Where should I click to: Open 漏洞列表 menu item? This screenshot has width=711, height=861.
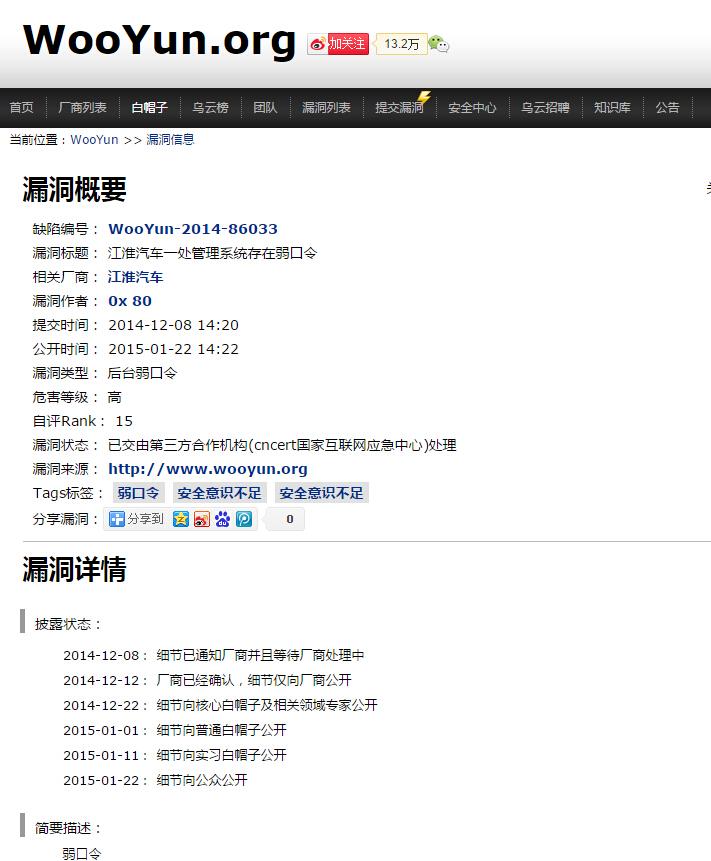pos(326,108)
